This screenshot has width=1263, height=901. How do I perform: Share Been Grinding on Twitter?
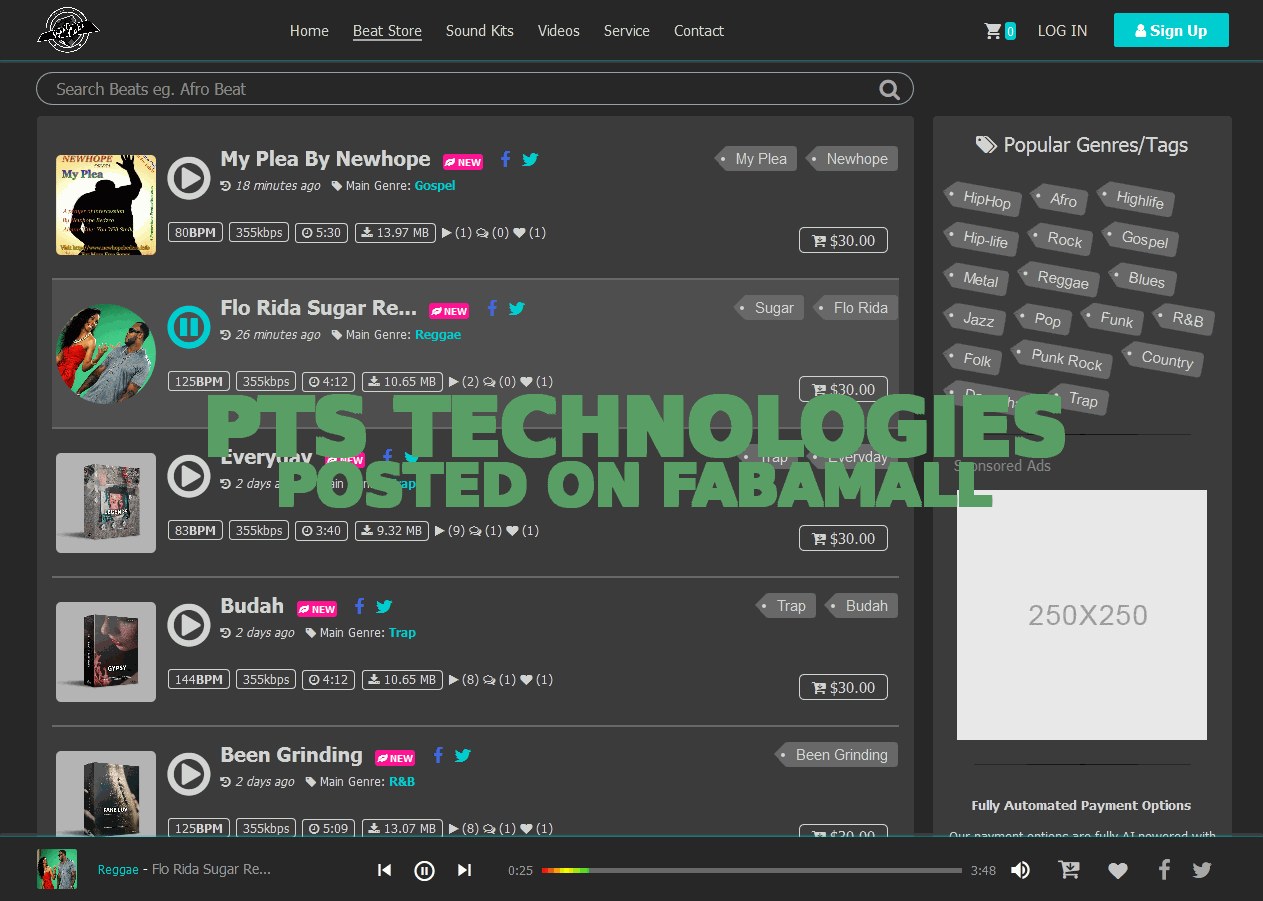coord(462,755)
